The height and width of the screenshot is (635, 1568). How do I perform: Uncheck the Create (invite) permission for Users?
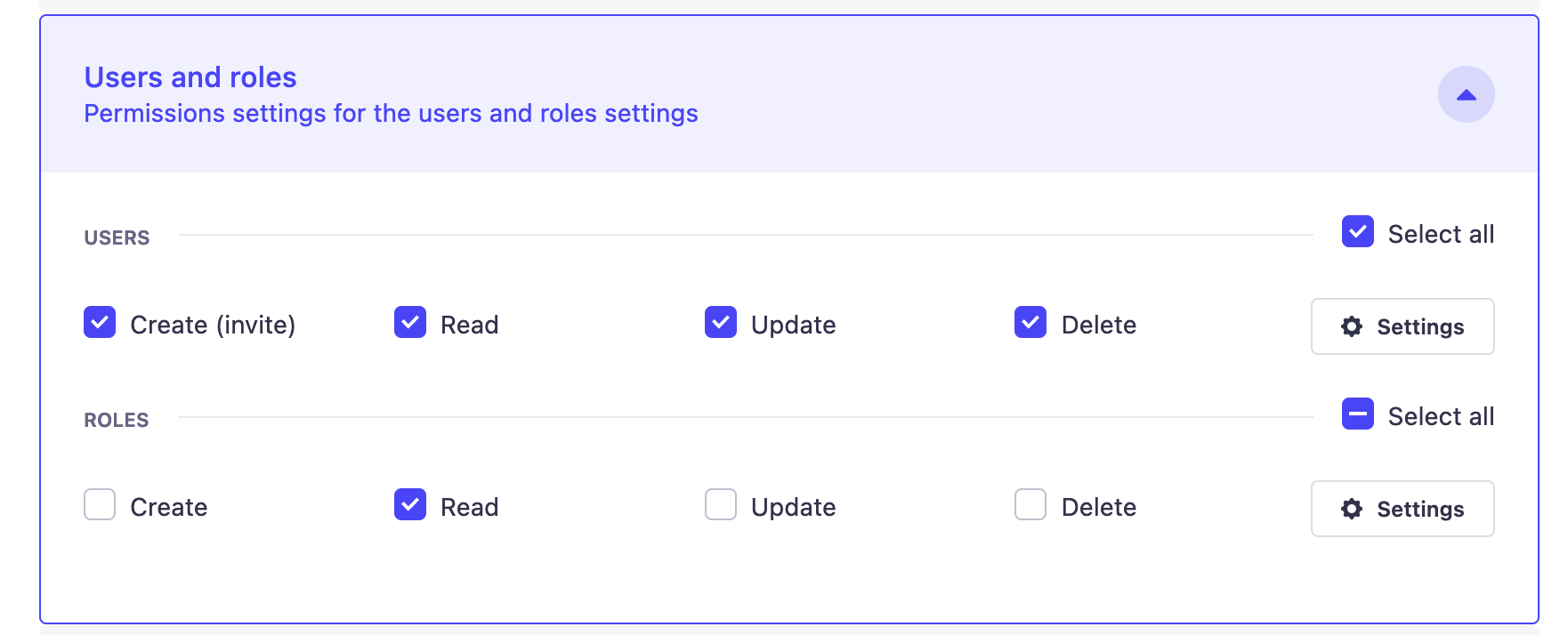(x=100, y=324)
